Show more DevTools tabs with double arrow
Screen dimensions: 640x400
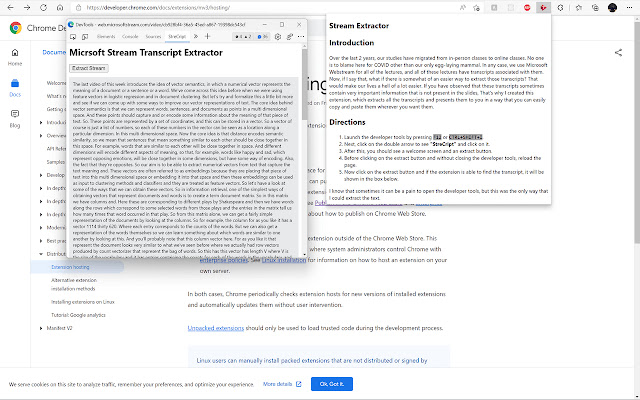coord(196,37)
